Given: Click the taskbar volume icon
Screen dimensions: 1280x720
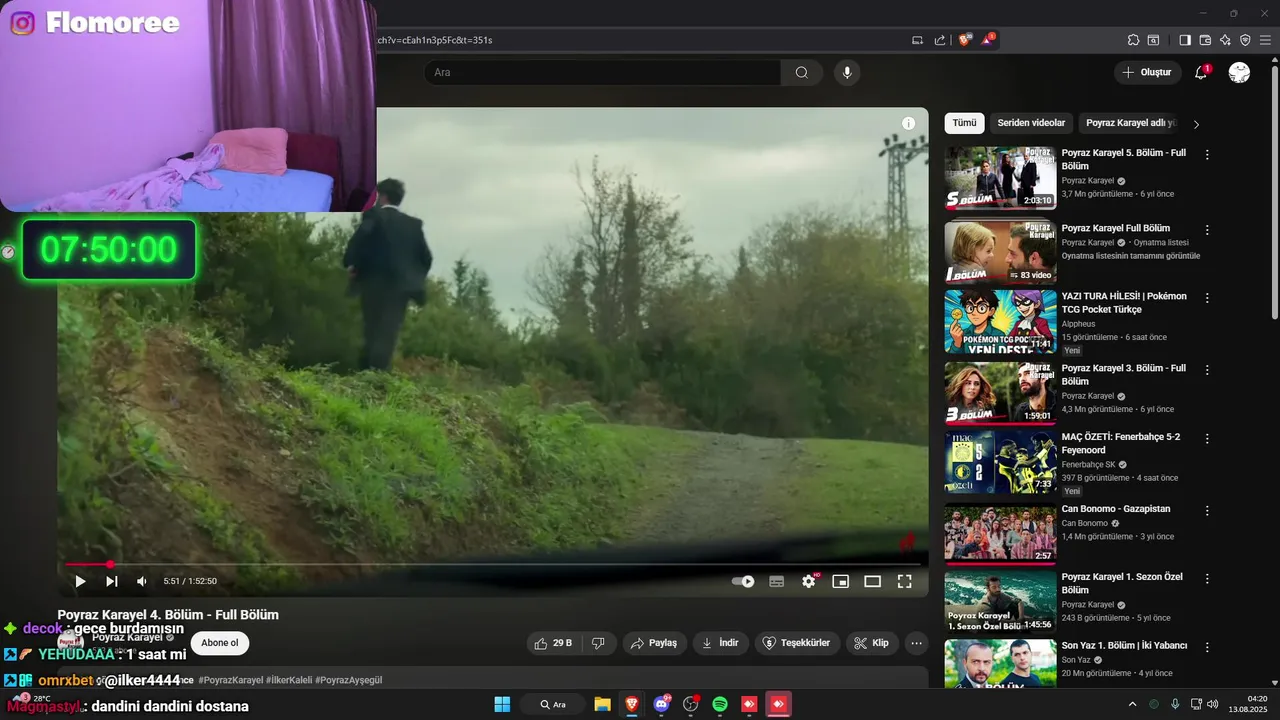Looking at the screenshot, I should (x=1213, y=704).
